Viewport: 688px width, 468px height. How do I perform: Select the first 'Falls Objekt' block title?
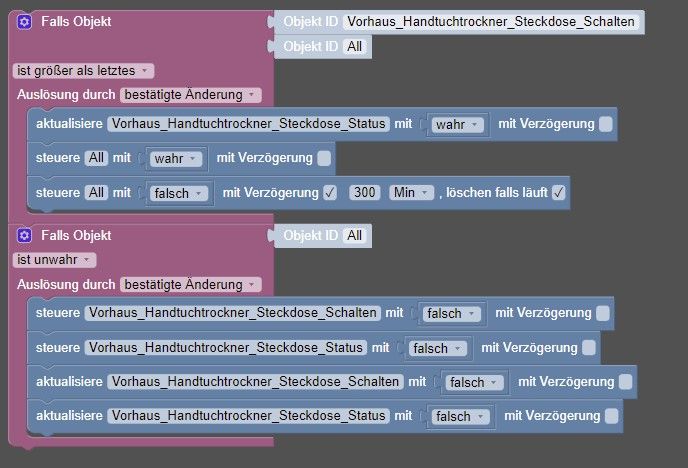76,21
